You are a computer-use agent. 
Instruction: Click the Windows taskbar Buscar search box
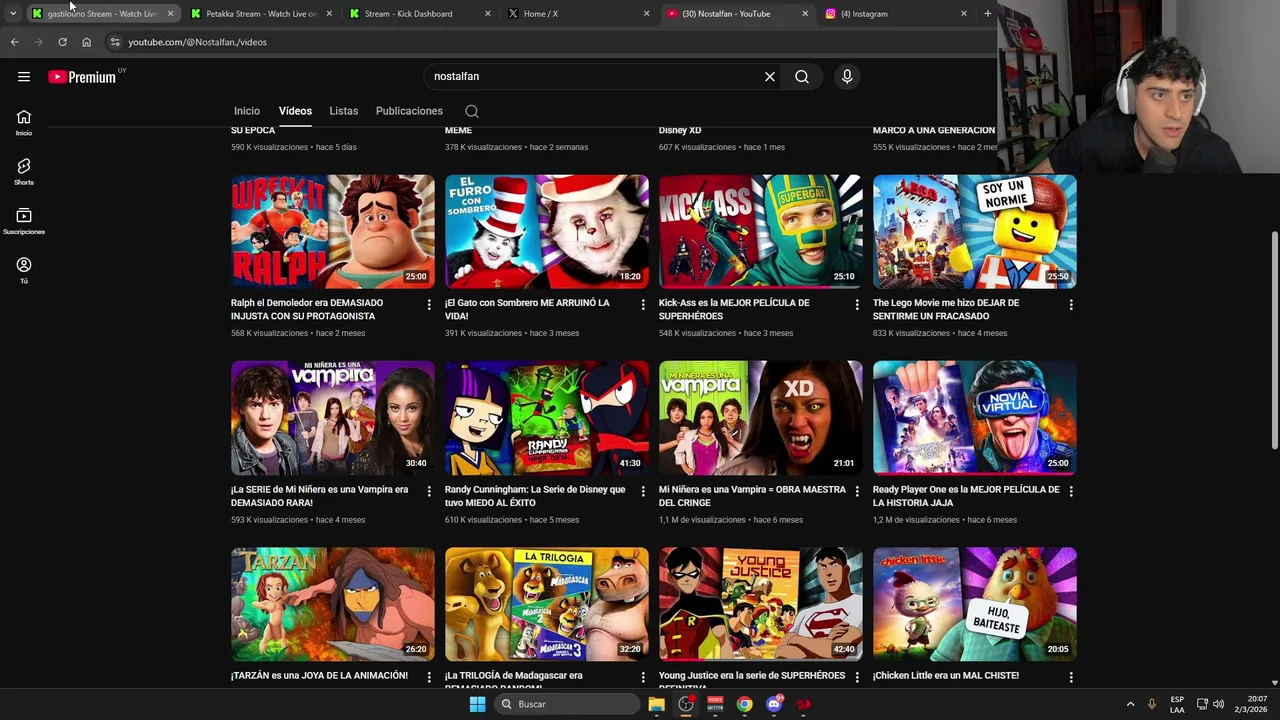coord(567,704)
